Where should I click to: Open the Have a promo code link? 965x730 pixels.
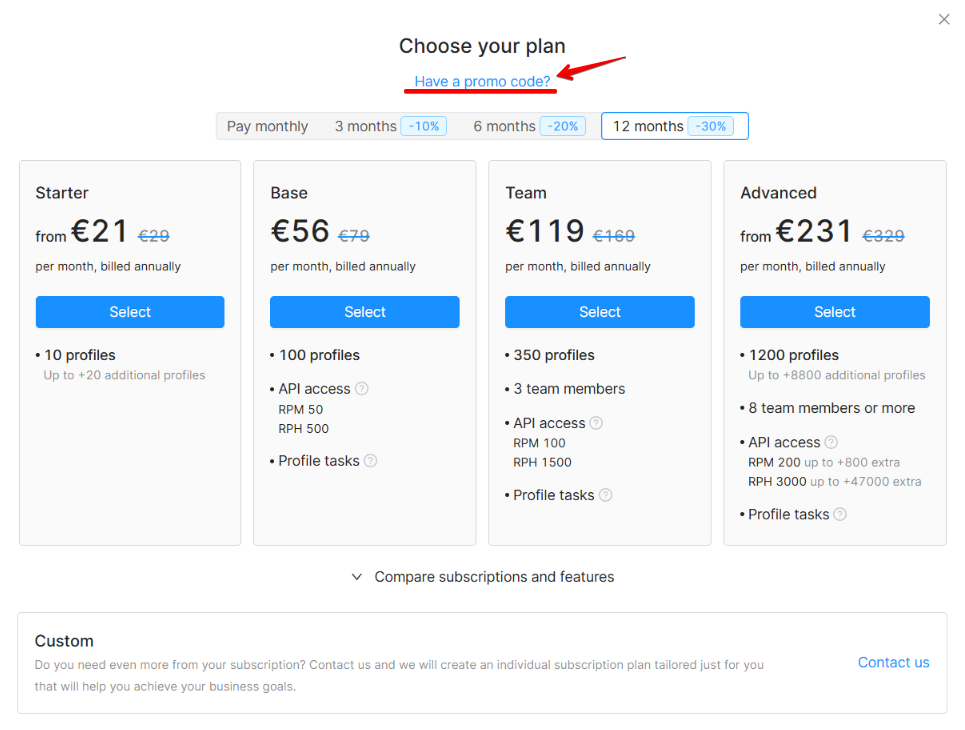click(x=482, y=81)
